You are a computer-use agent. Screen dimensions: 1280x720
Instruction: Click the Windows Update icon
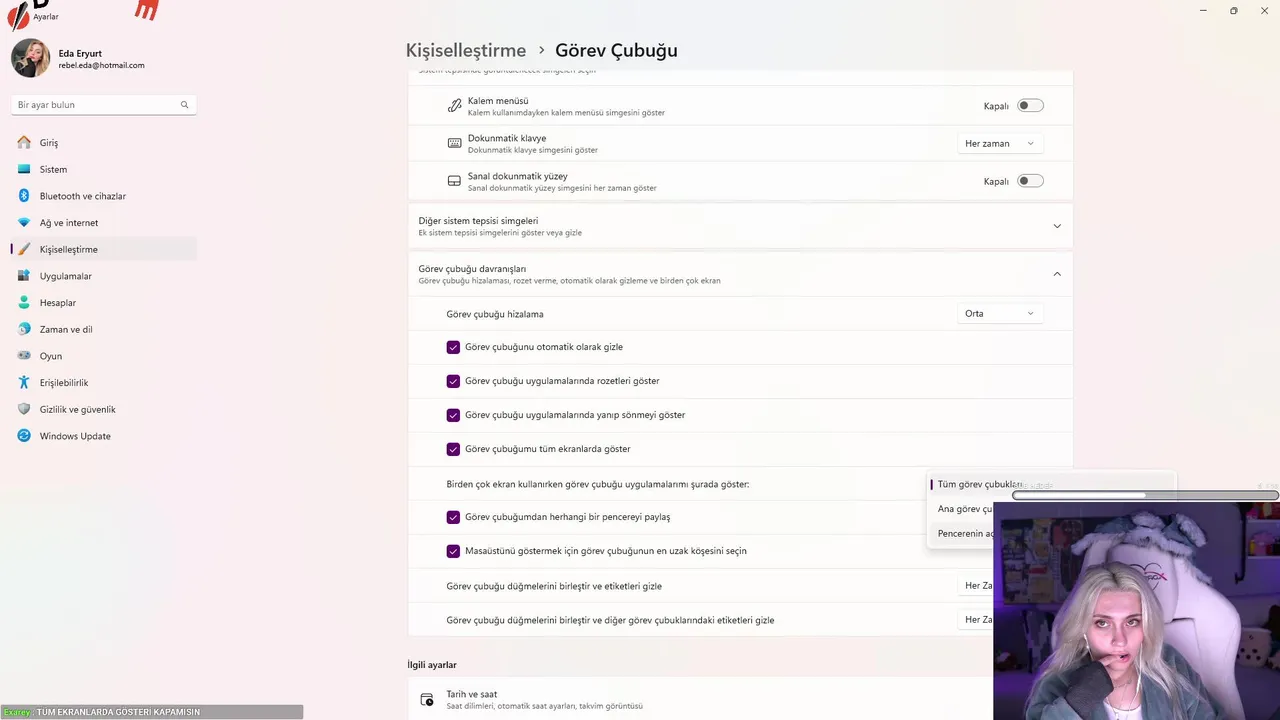point(24,436)
